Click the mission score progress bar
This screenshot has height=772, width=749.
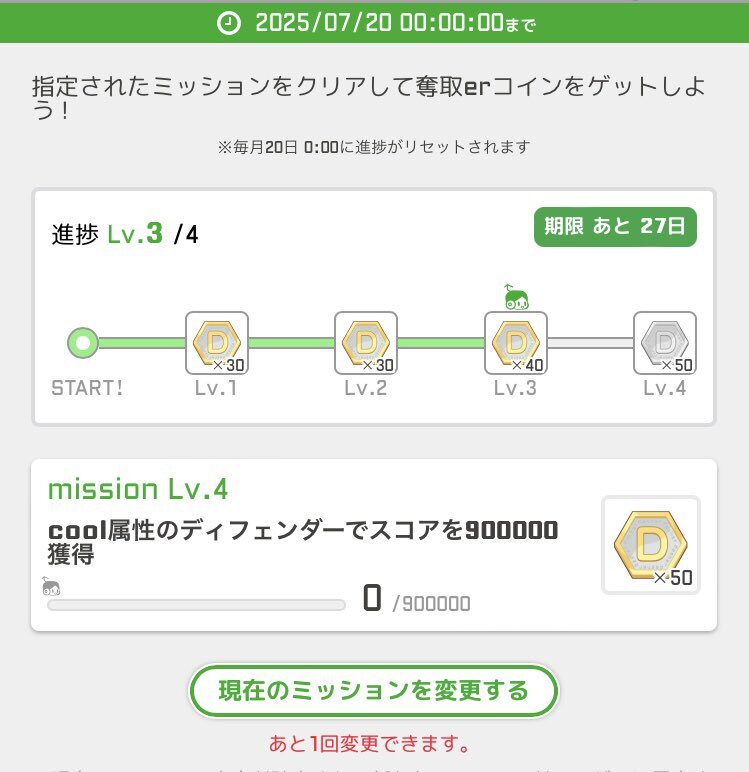pos(196,605)
